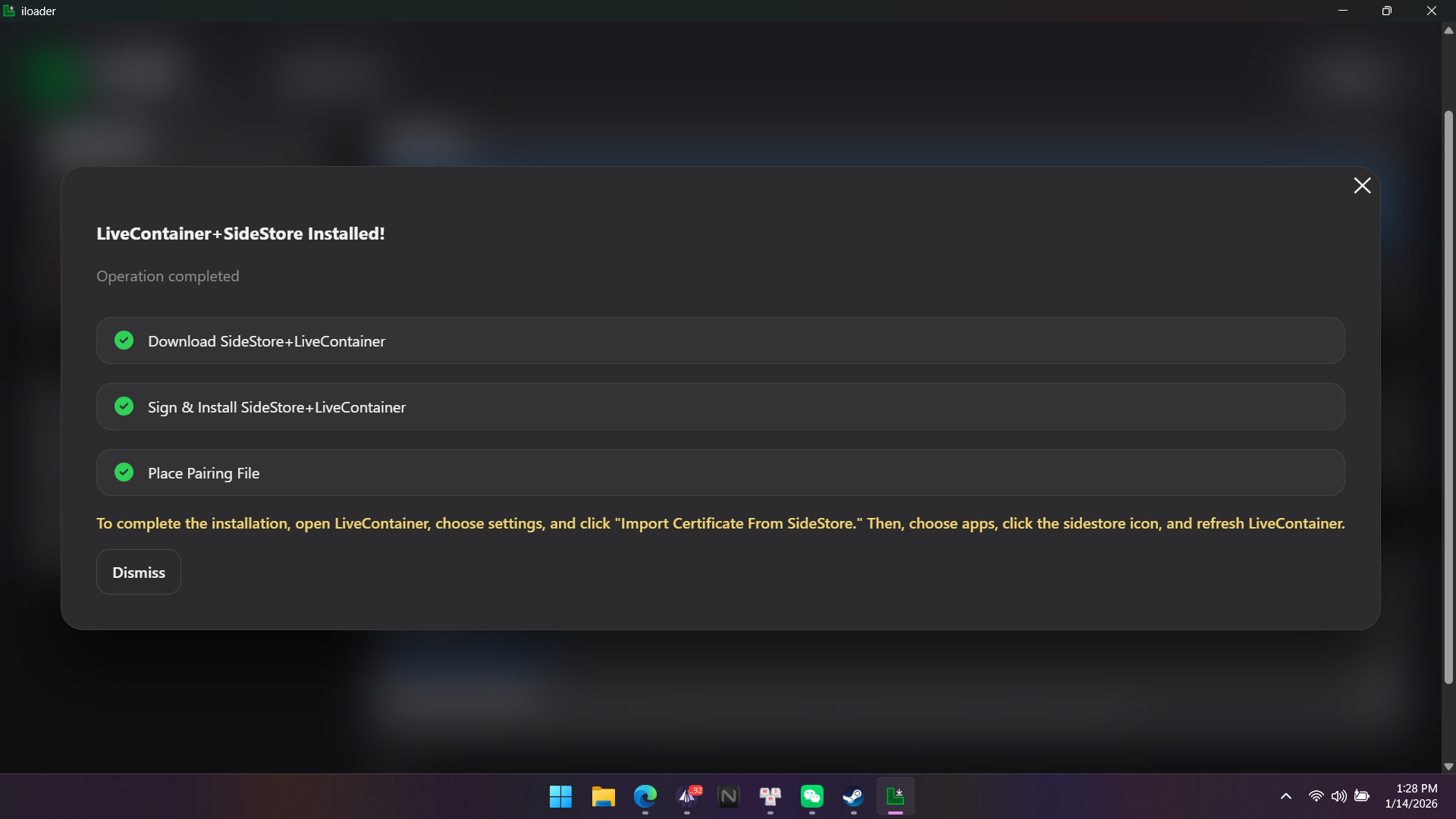Viewport: 1456px width, 819px height.
Task: Open WeChat from the taskbar
Action: pyautogui.click(x=811, y=796)
